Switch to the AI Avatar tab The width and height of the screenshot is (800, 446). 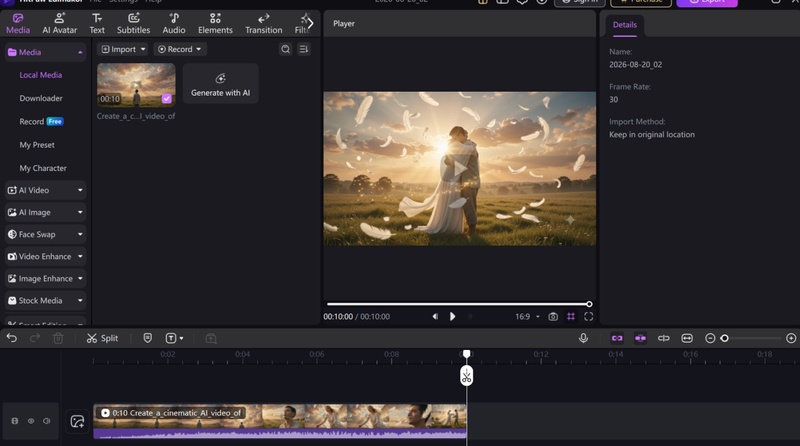coord(59,23)
